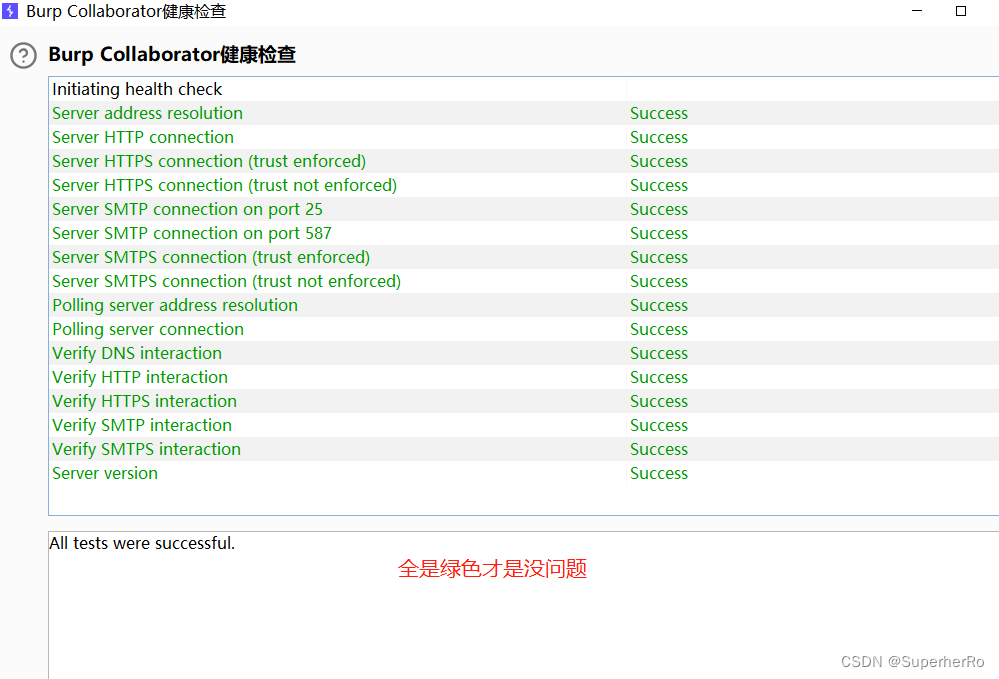Select the Verify HTTPS interaction row
Image resolution: width=999 pixels, height=679 pixels.
tap(143, 401)
